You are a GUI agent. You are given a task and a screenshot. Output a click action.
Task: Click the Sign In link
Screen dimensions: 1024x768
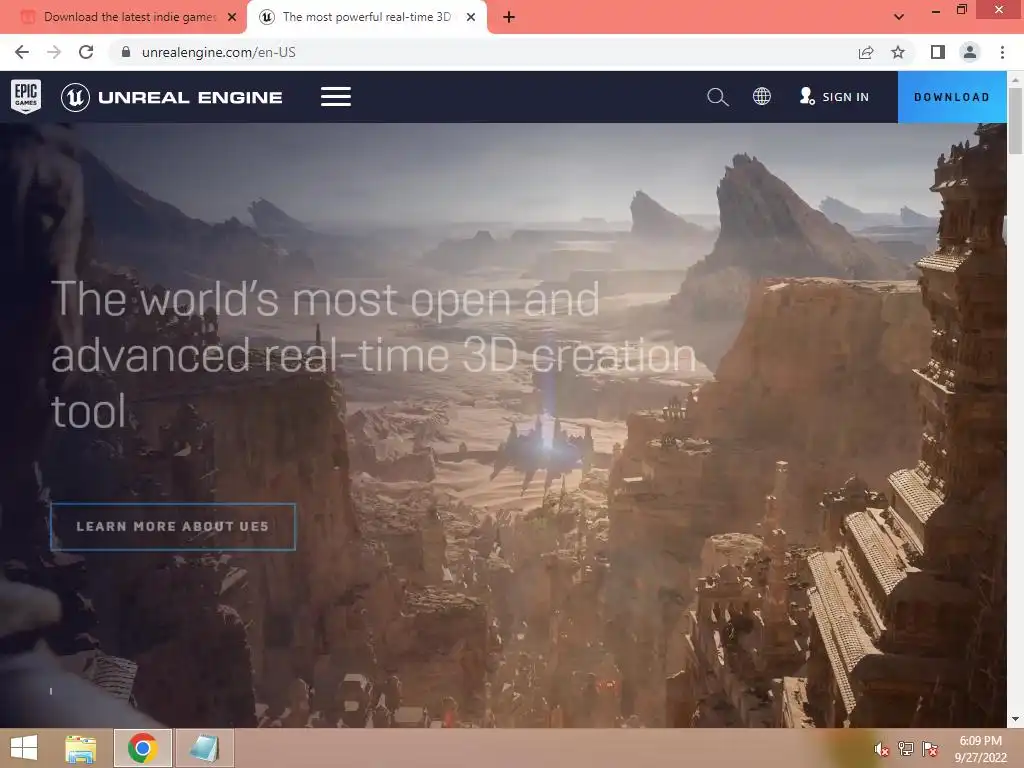point(835,97)
